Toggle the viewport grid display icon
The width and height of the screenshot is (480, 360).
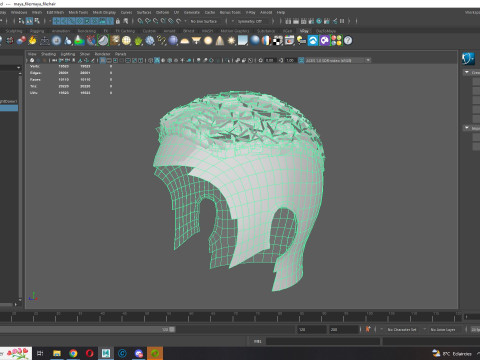[x=103, y=60]
